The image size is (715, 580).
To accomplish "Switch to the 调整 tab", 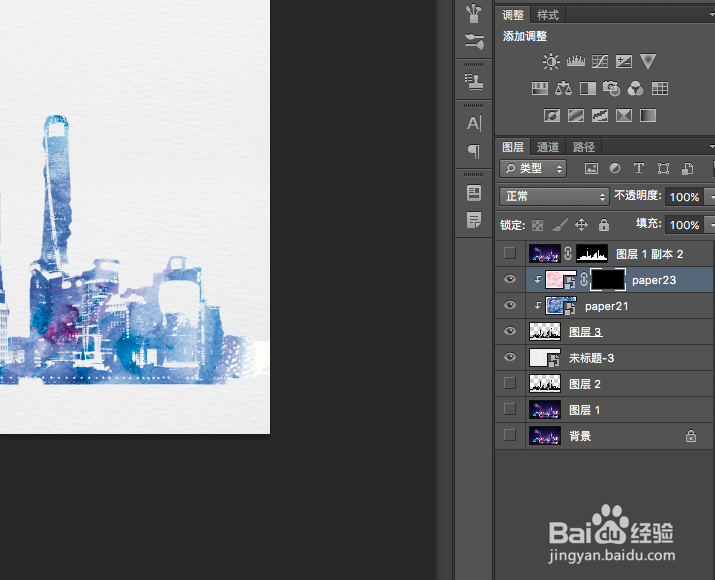I will tap(513, 15).
